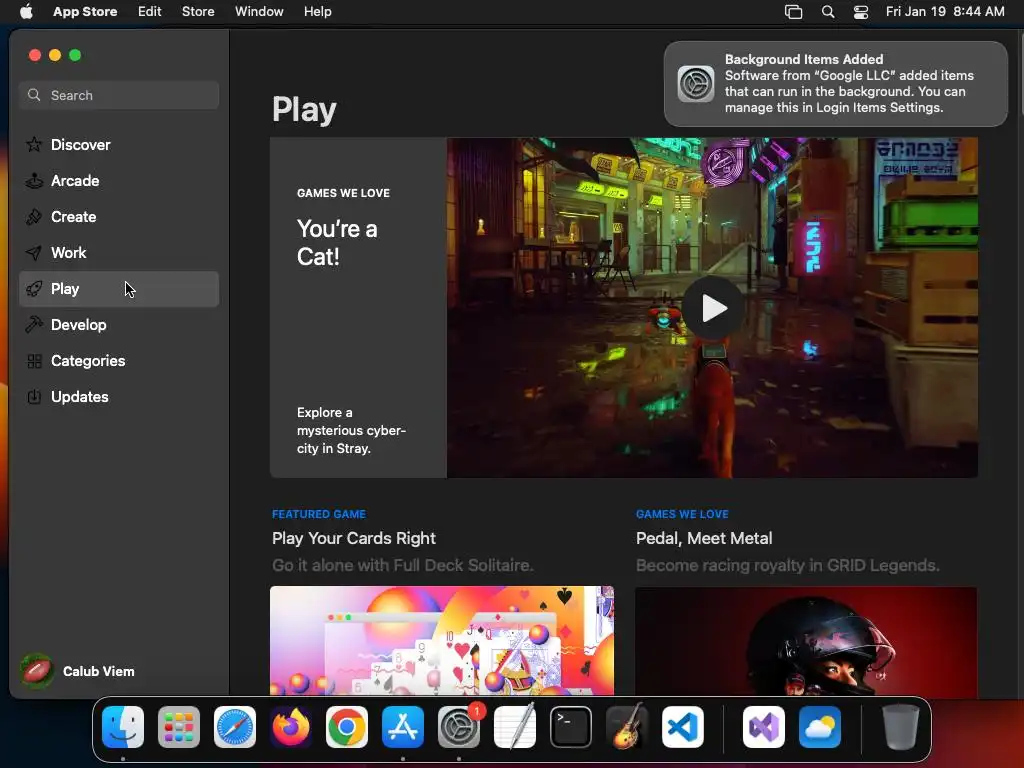Screen dimensions: 1024x768
Task: Click the Stage Manager menu bar icon
Action: click(x=793, y=12)
